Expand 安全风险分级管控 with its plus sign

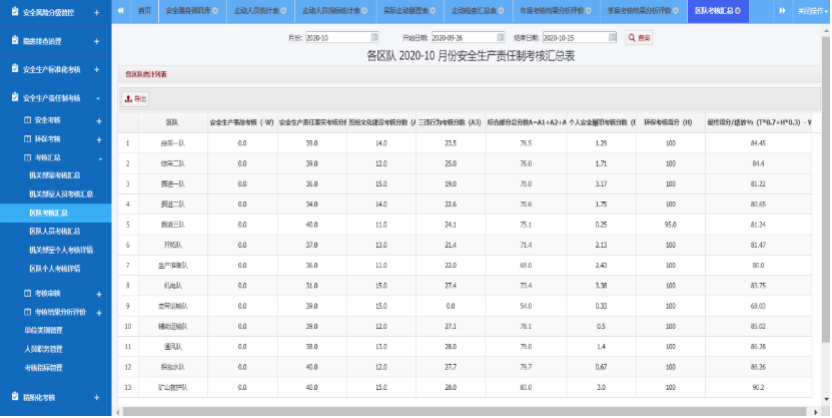(x=97, y=12)
